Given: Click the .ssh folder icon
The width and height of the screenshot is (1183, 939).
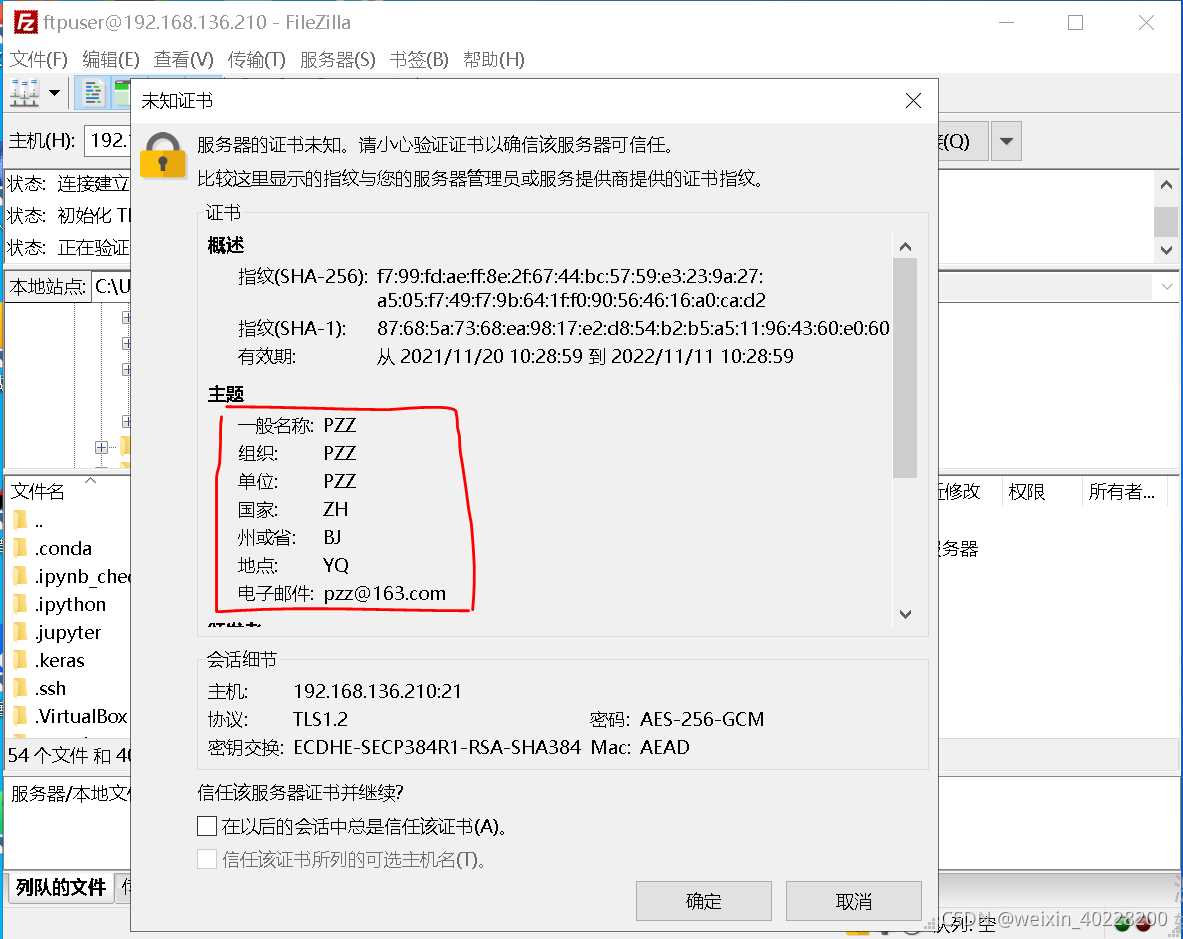Looking at the screenshot, I should coord(20,688).
